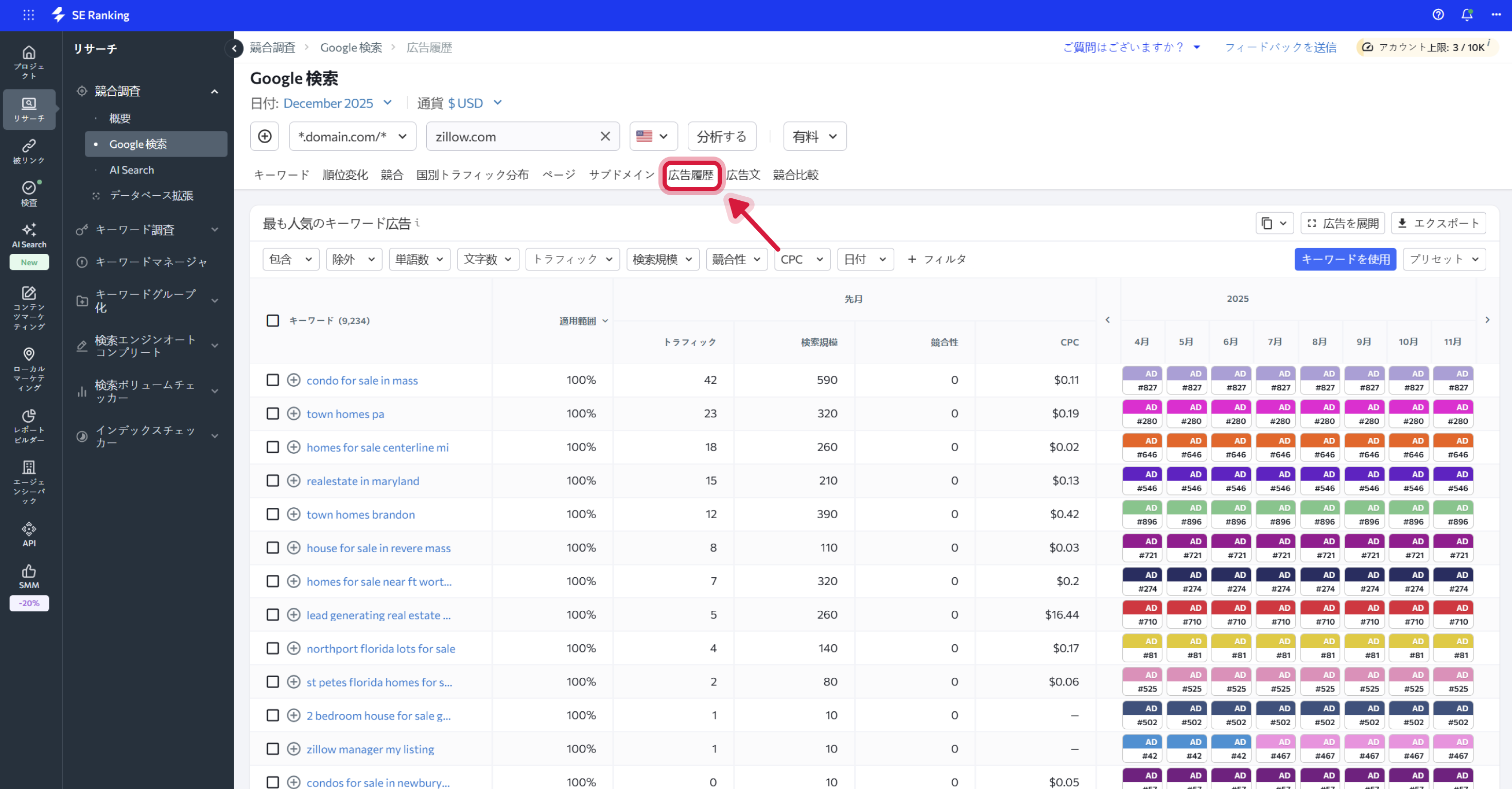Check the row for town homes pa

pyautogui.click(x=272, y=413)
